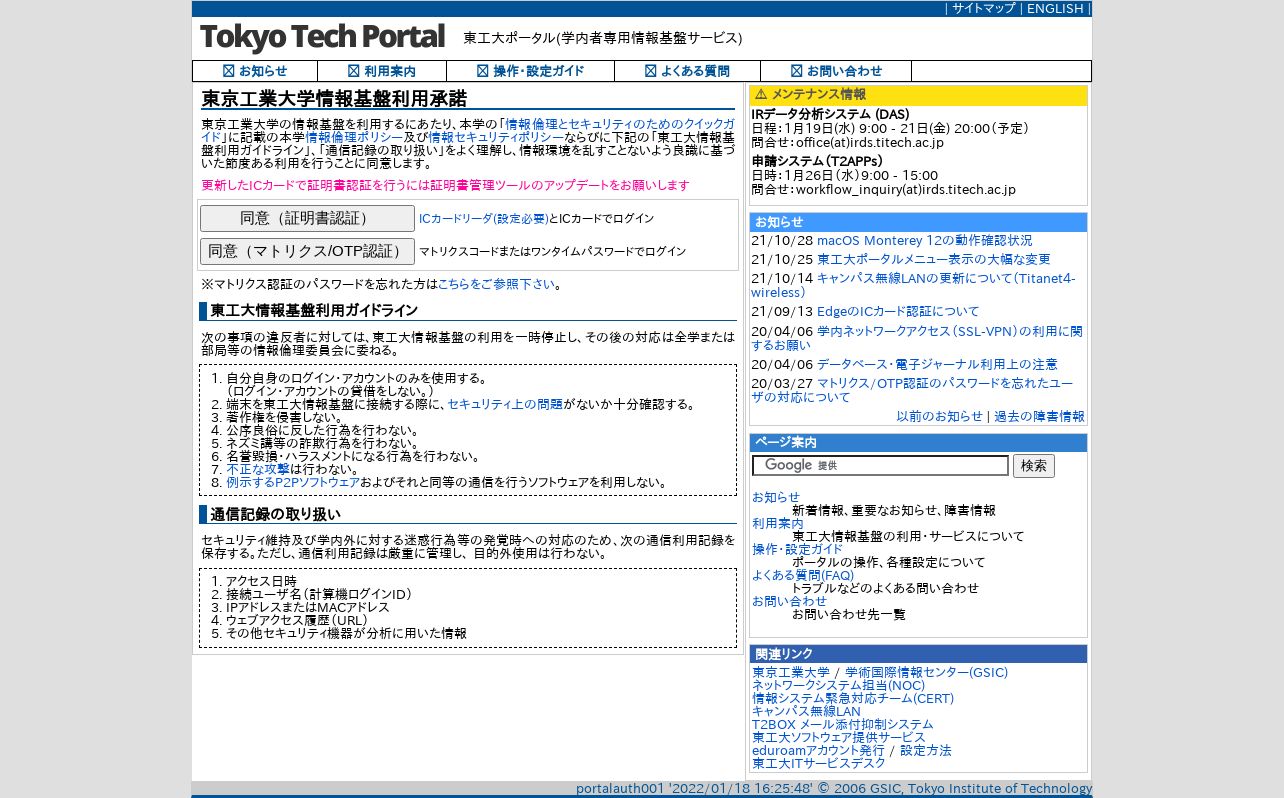This screenshot has width=1284, height=798.
Task: Open the 設定方法 link beside eduroam
Action: pyautogui.click(x=925, y=751)
